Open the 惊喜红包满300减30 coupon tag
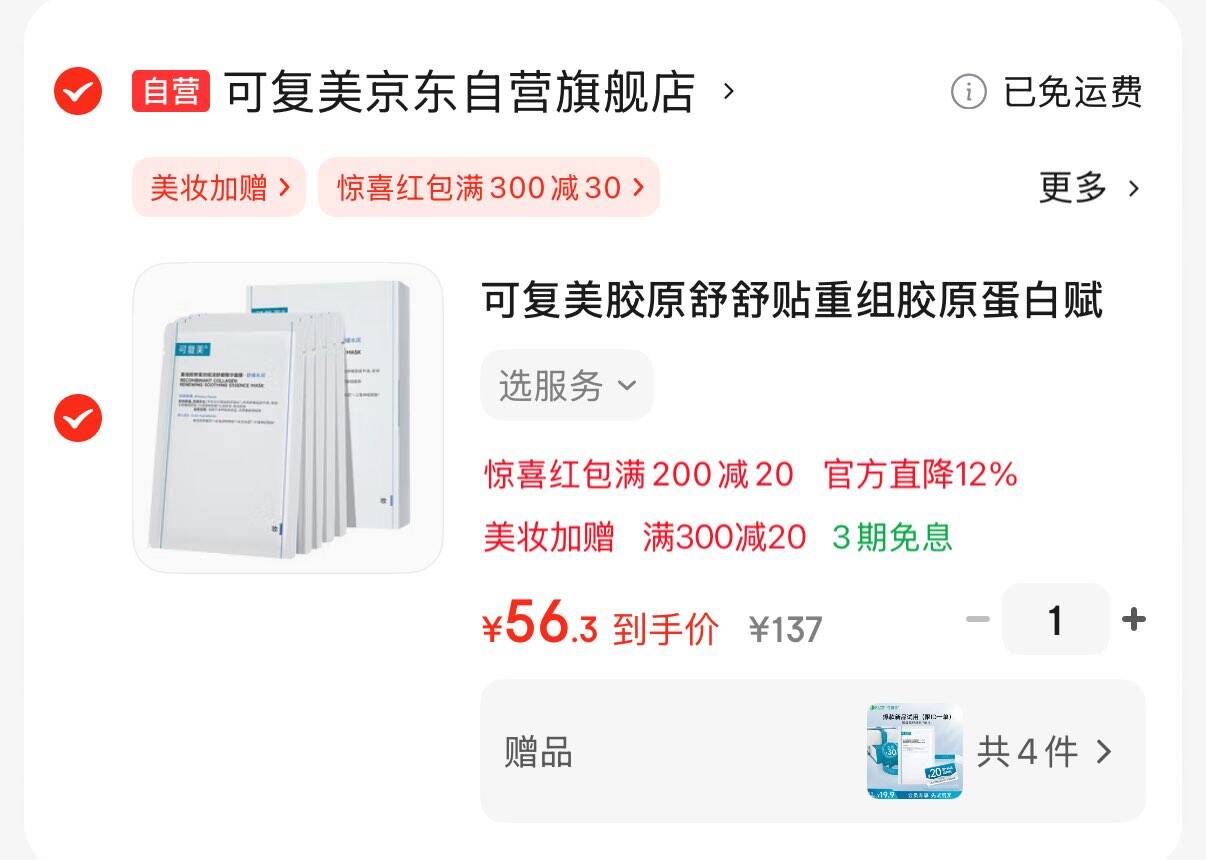 point(489,187)
